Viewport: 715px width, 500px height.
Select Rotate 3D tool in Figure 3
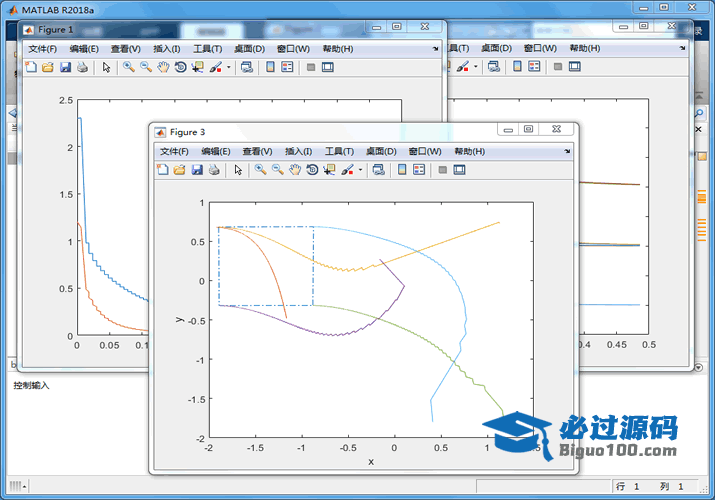pos(312,170)
